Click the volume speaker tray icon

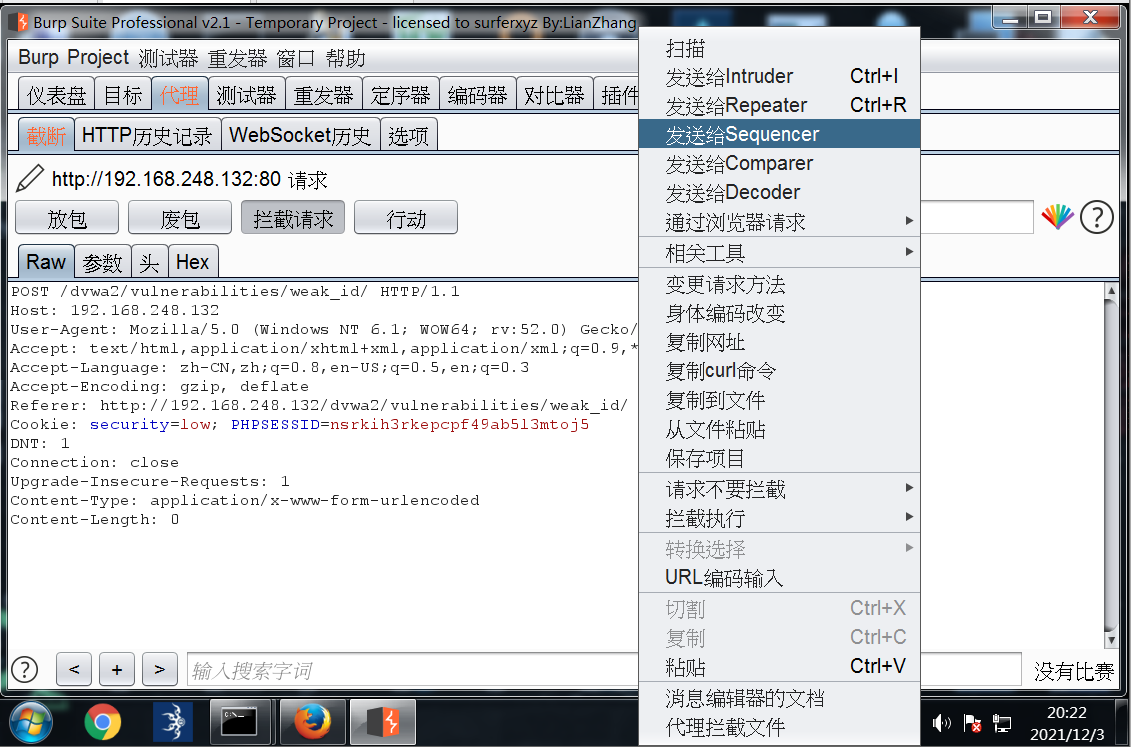[x=941, y=722]
